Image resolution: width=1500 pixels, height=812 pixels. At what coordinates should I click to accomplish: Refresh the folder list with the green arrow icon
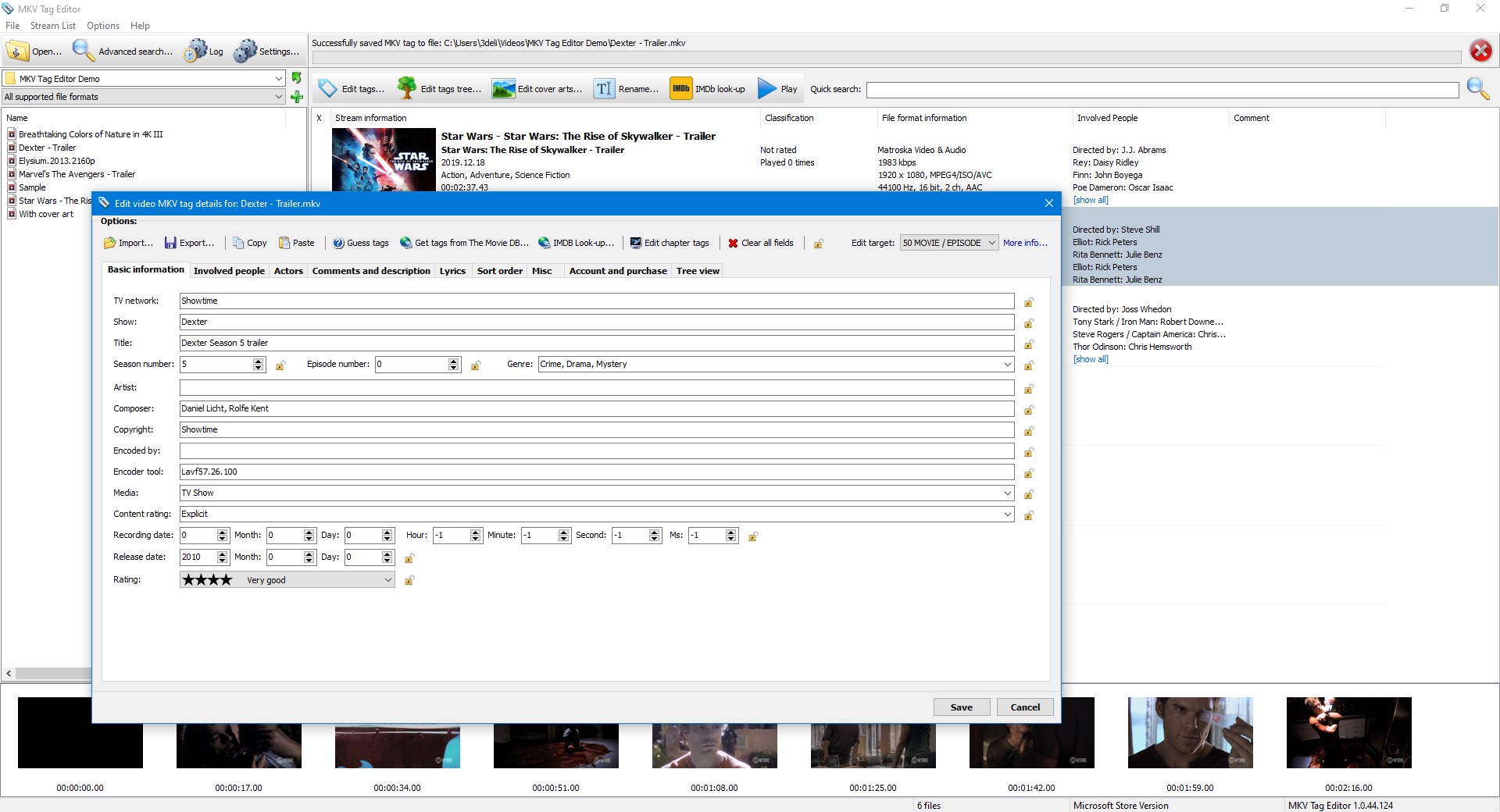297,78
